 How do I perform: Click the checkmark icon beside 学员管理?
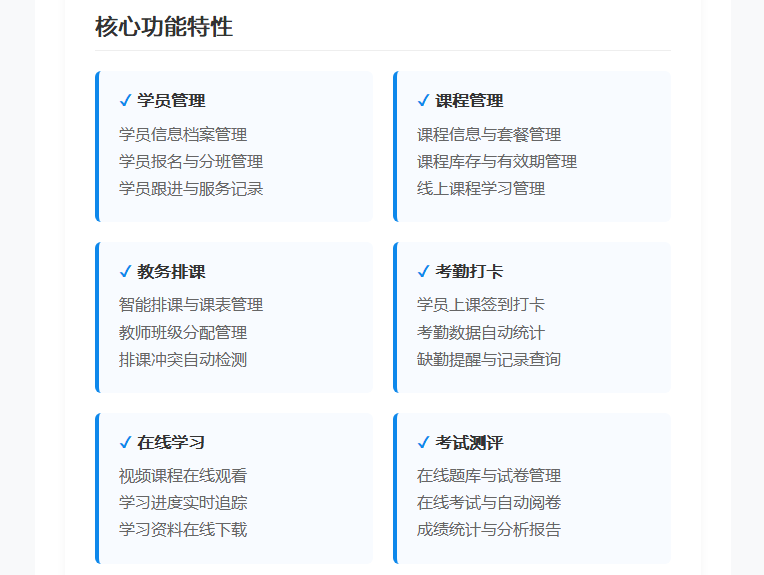pyautogui.click(x=125, y=100)
